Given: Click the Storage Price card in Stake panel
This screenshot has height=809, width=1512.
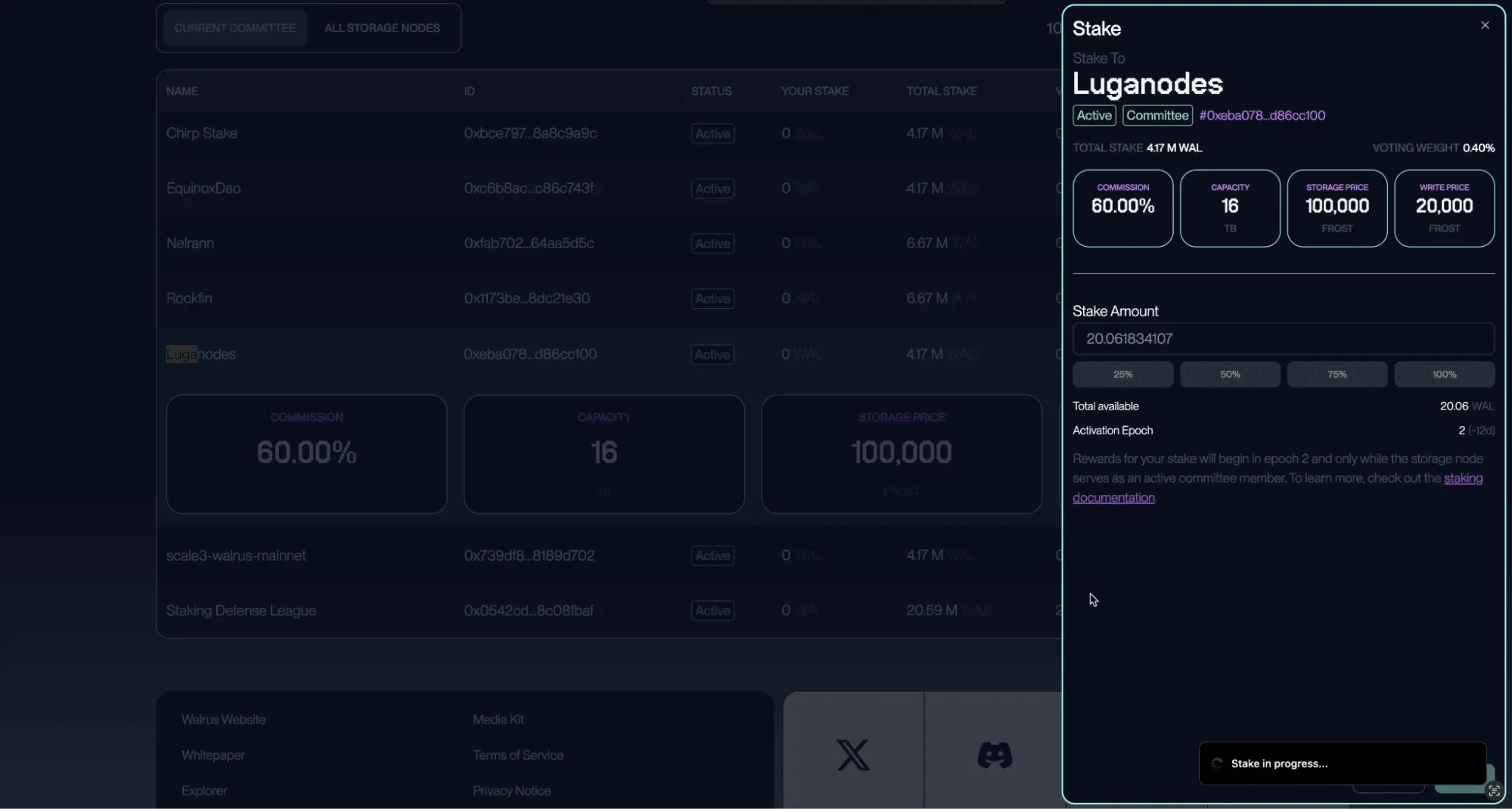Looking at the screenshot, I should pos(1337,208).
